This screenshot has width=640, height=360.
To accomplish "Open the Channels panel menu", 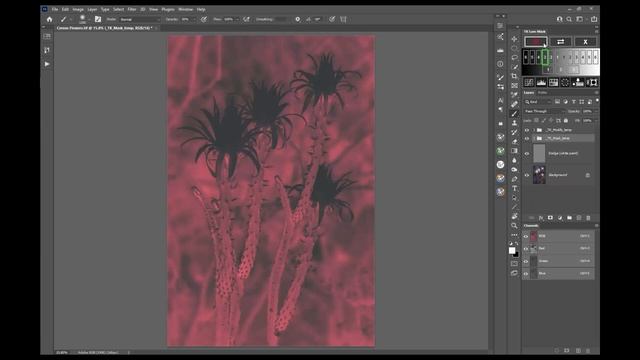I will pos(596,226).
